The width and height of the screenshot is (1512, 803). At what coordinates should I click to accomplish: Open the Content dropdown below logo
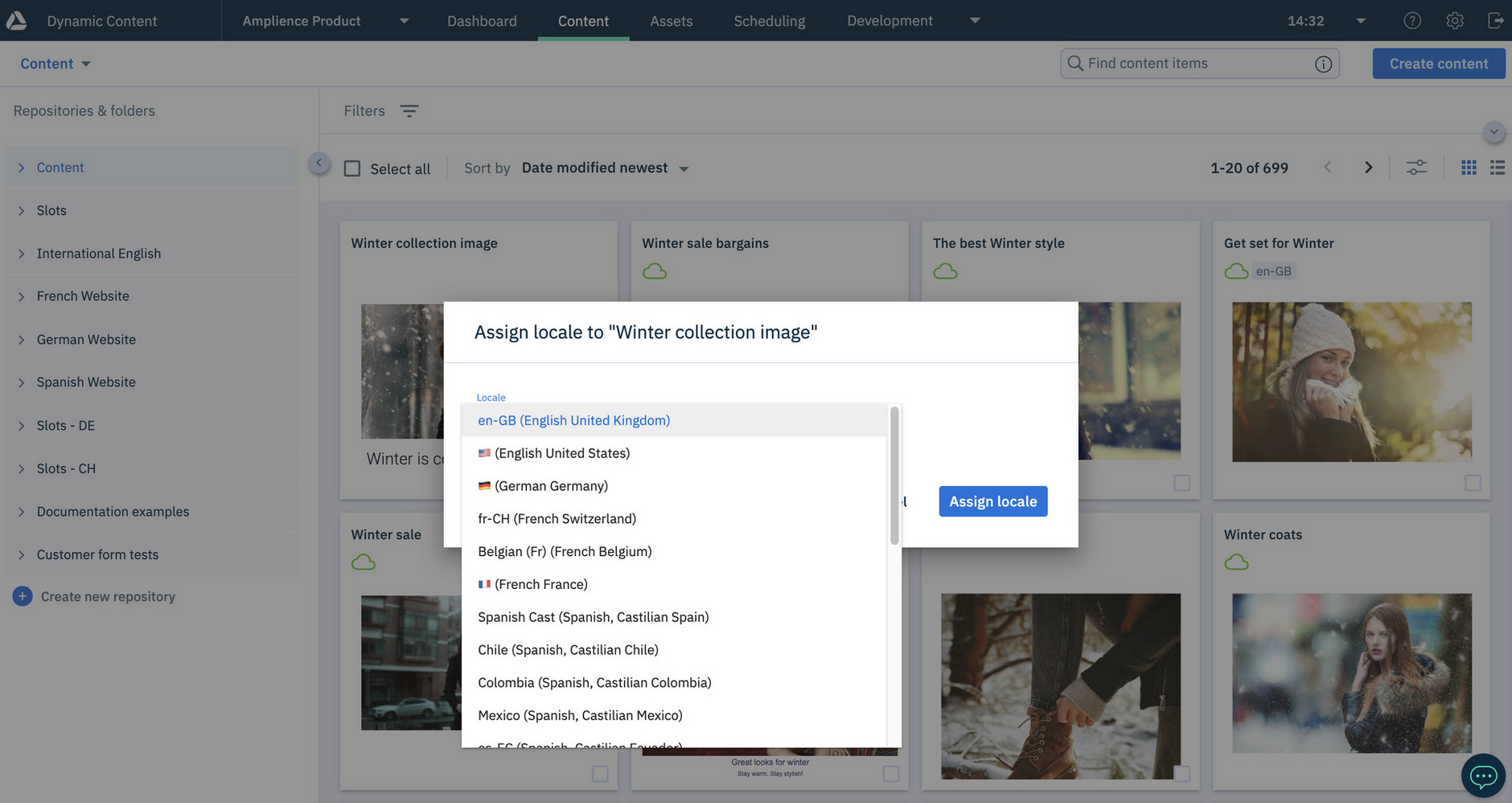click(x=55, y=64)
